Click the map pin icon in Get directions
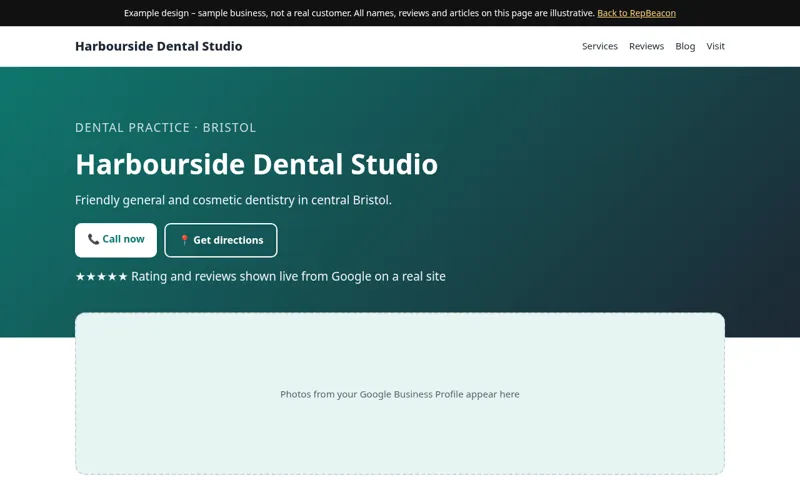Image resolution: width=800 pixels, height=500 pixels. coord(184,240)
